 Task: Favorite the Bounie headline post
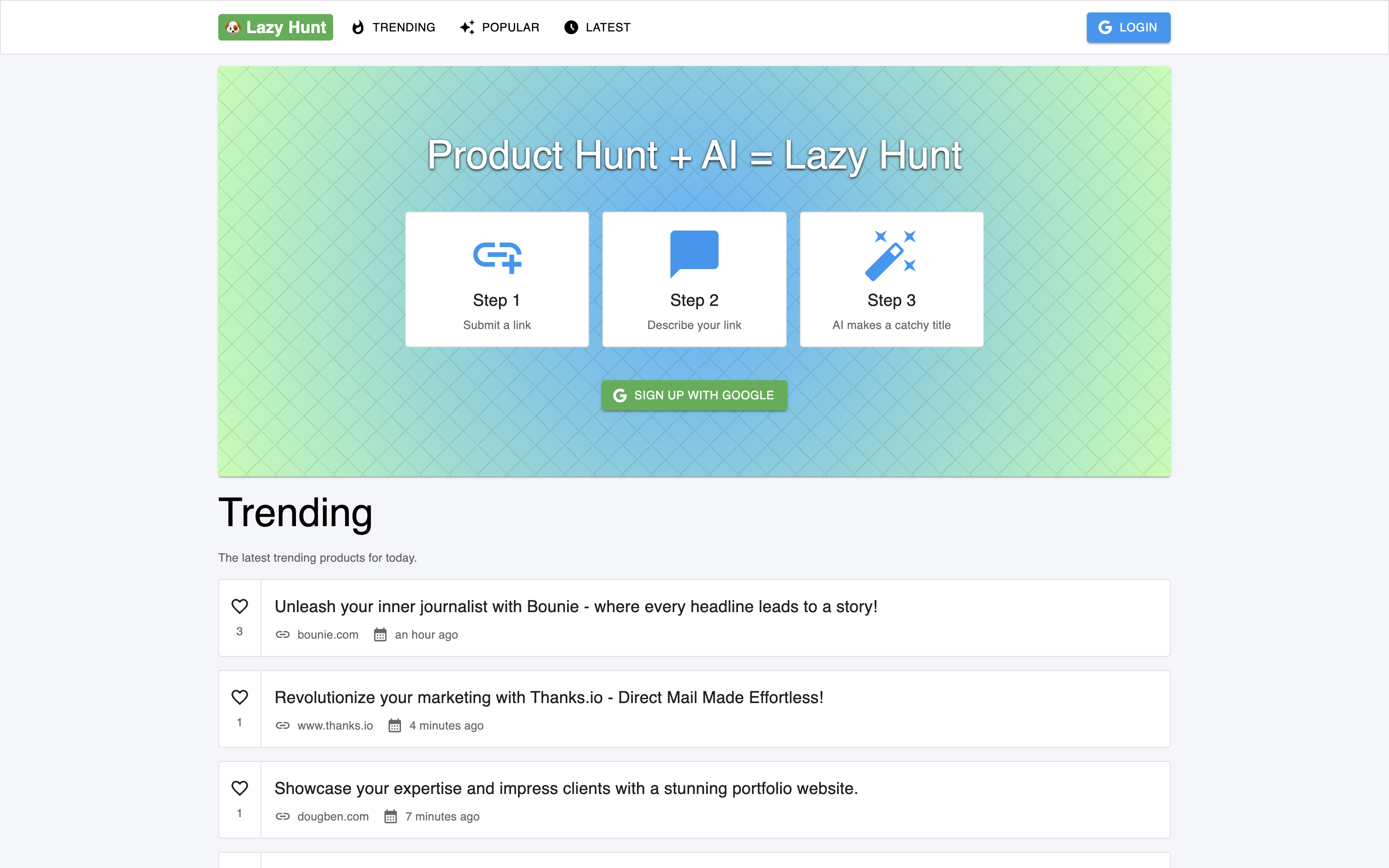coord(239,607)
